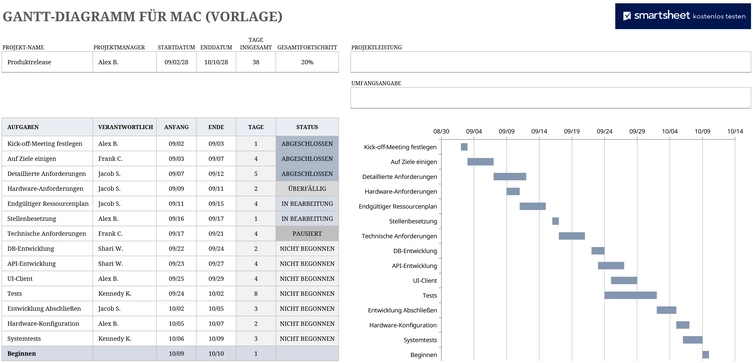The height and width of the screenshot is (363, 753).
Task: Select Frank C. in Auf Ziele einigen row
Action: tap(125, 158)
